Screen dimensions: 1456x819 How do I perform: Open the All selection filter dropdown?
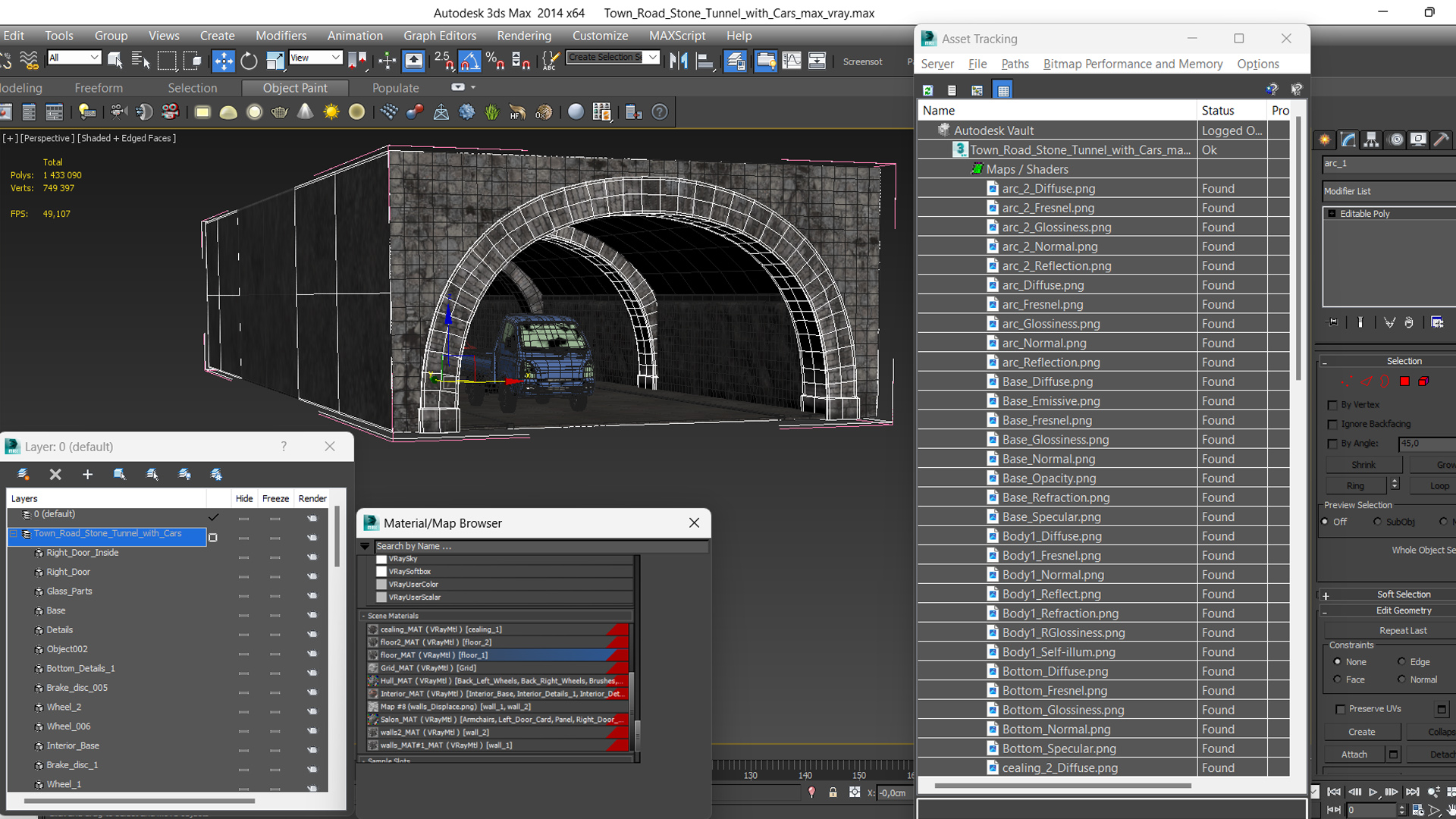point(74,58)
